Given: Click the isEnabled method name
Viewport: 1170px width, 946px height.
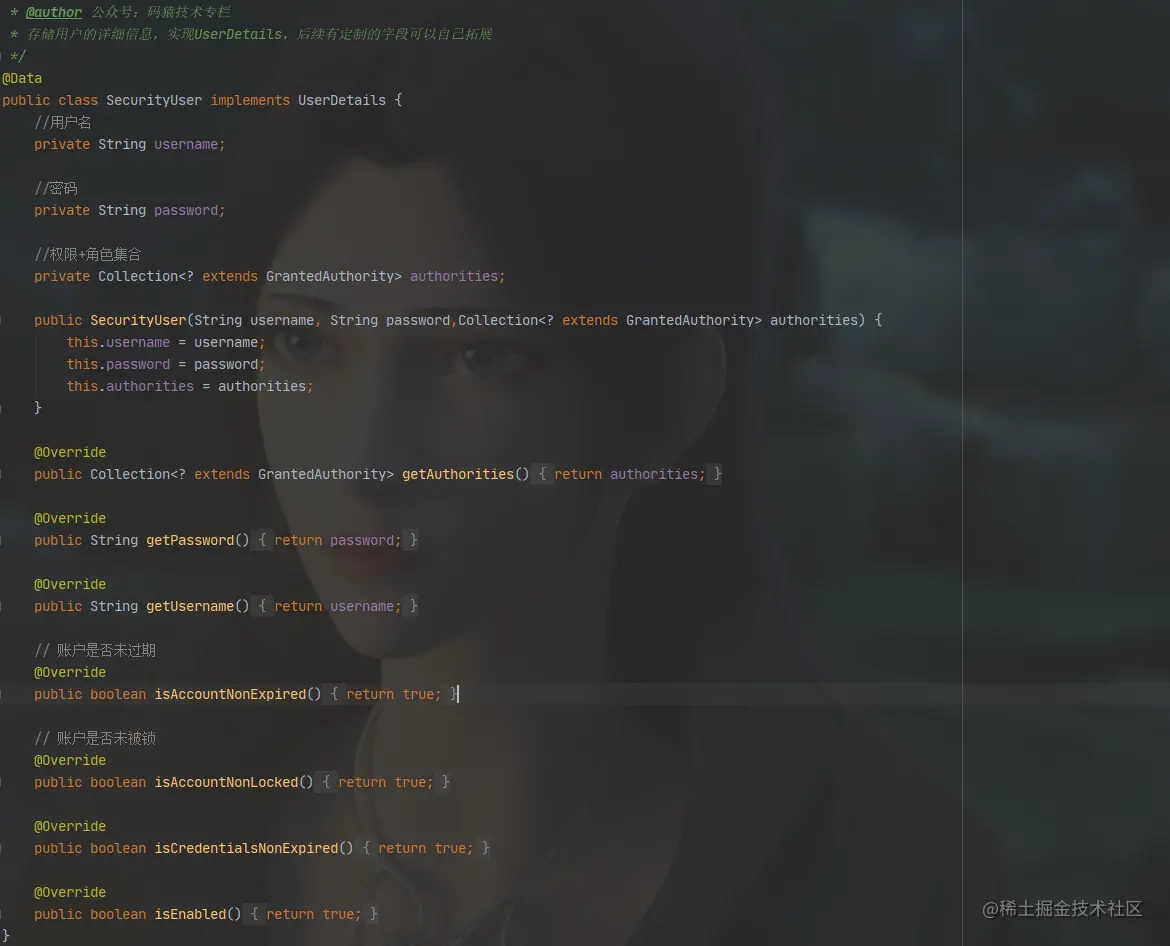Looking at the screenshot, I should pos(190,915).
